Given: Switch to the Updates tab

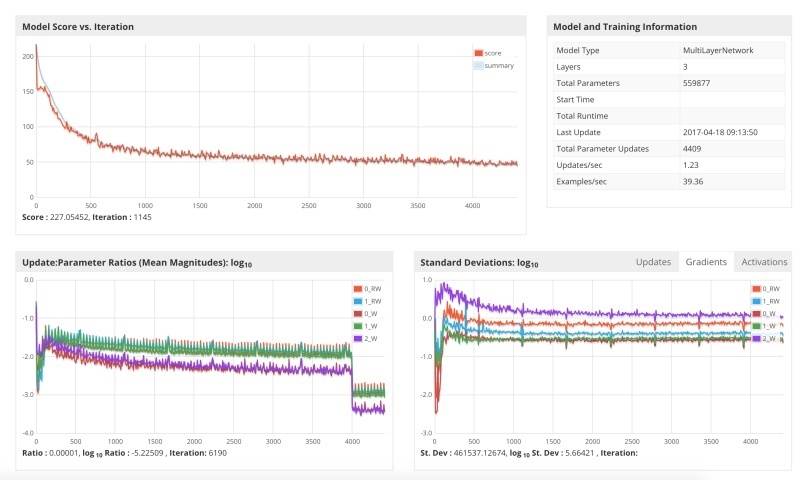Looking at the screenshot, I should point(653,262).
